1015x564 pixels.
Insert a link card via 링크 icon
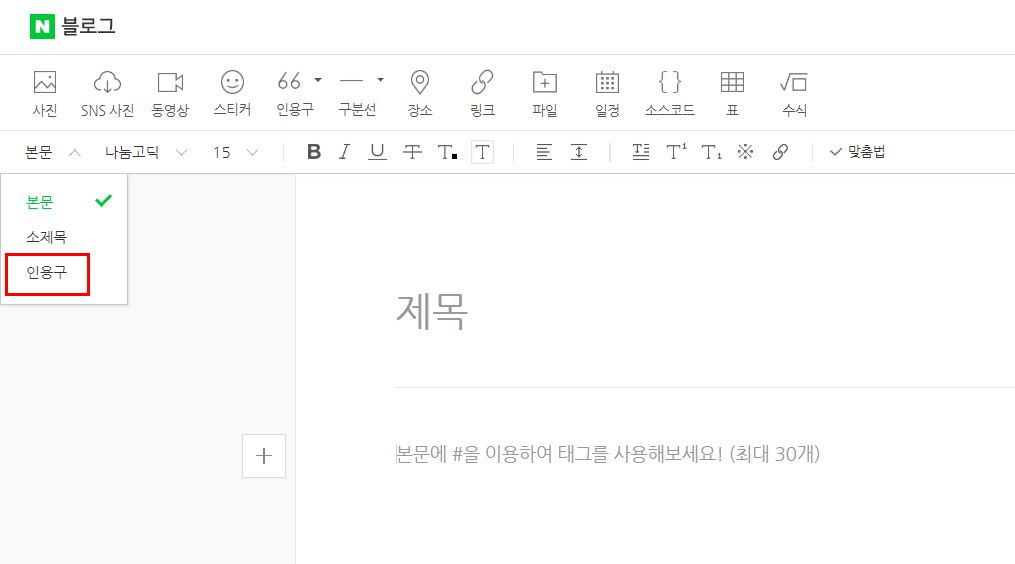[482, 93]
